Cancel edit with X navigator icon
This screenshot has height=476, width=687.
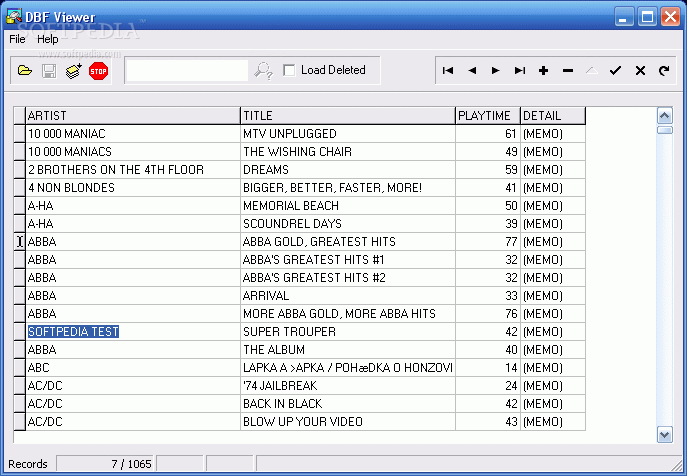coord(640,70)
